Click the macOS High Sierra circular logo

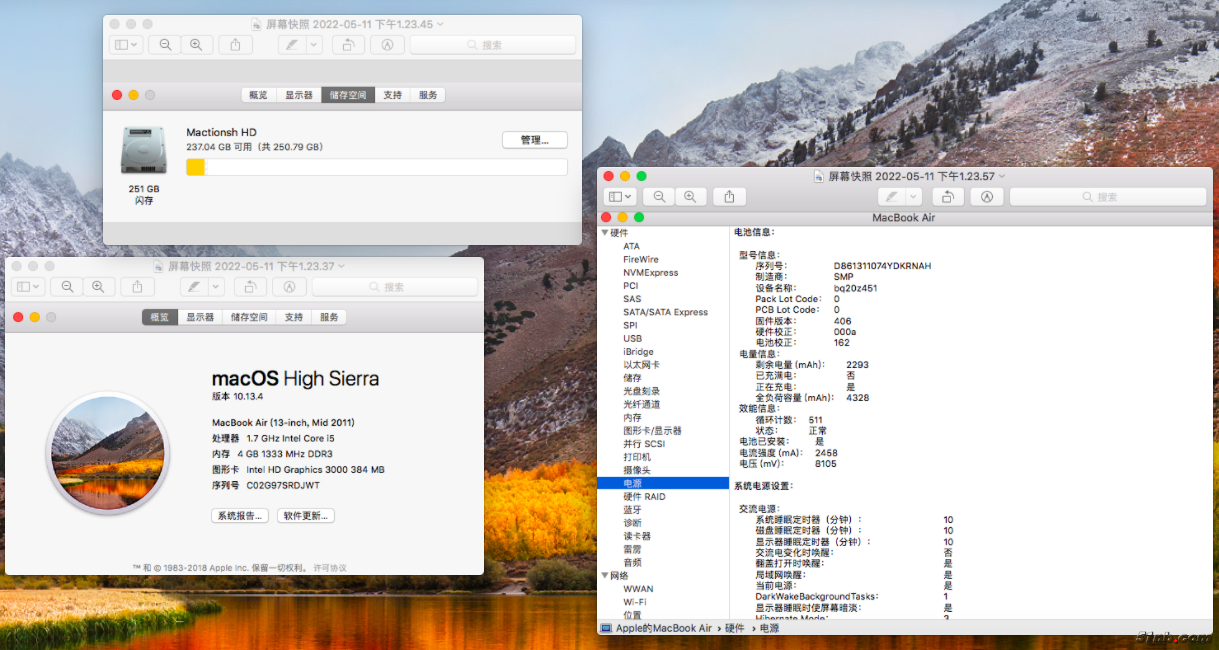click(107, 454)
